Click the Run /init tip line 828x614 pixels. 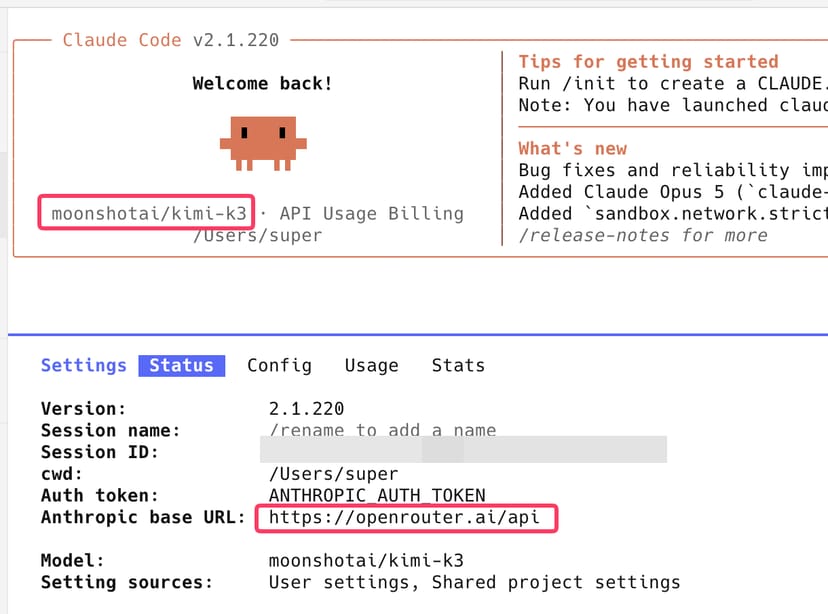point(673,83)
